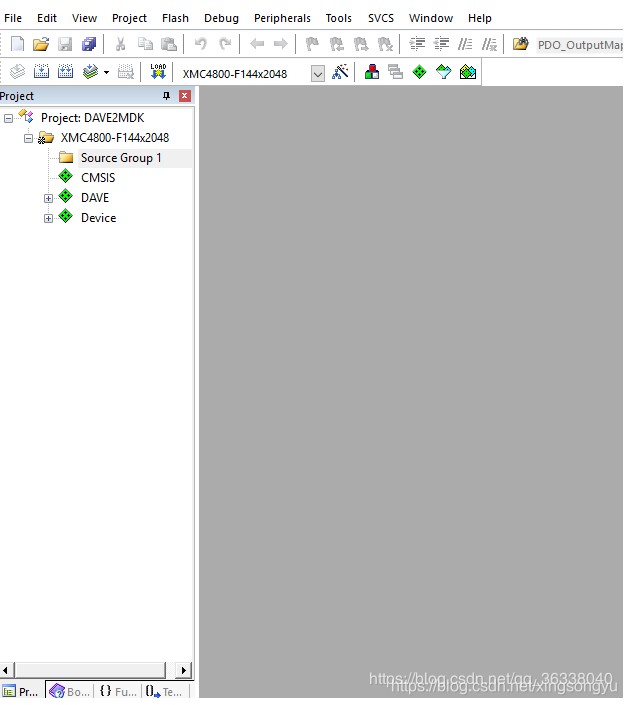Screen dimensions: 627x705
Task: Rebuild all target files
Action: coord(66,72)
